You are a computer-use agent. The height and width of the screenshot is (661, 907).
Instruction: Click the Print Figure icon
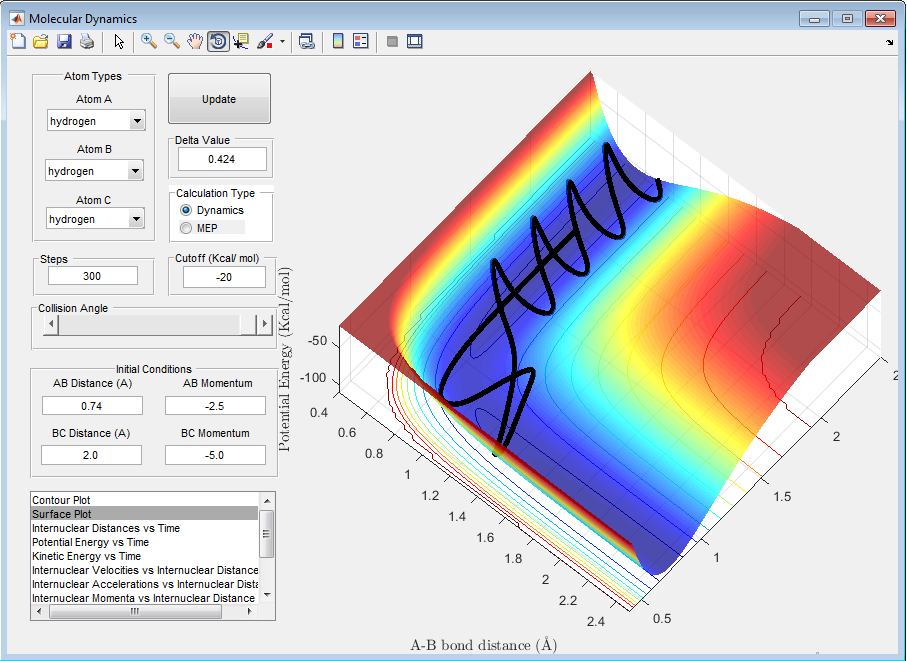(x=87, y=41)
